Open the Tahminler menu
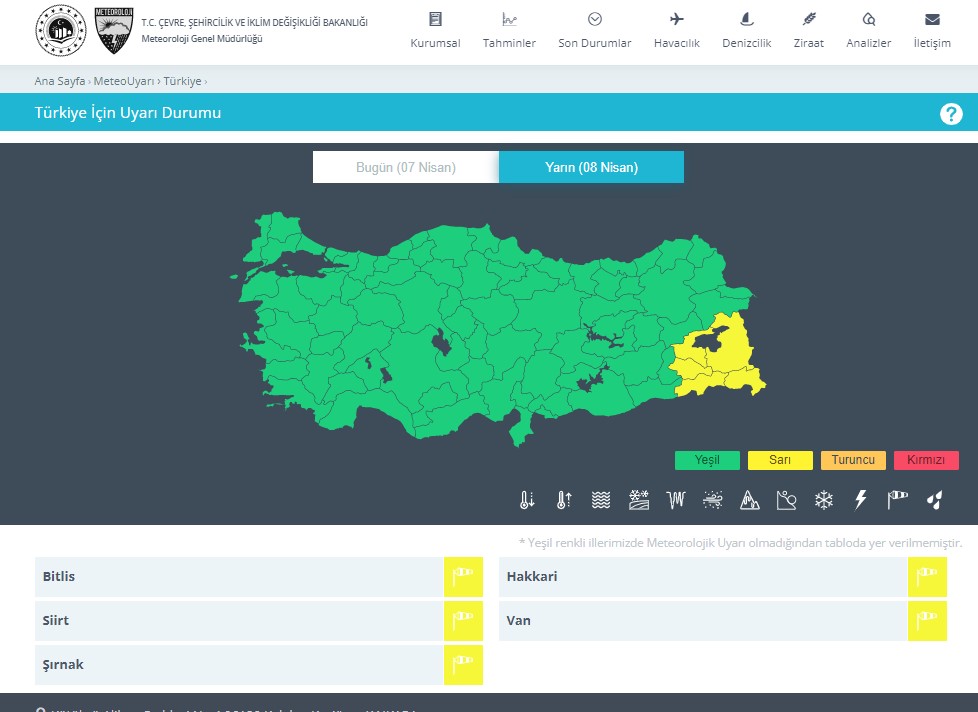 509,30
